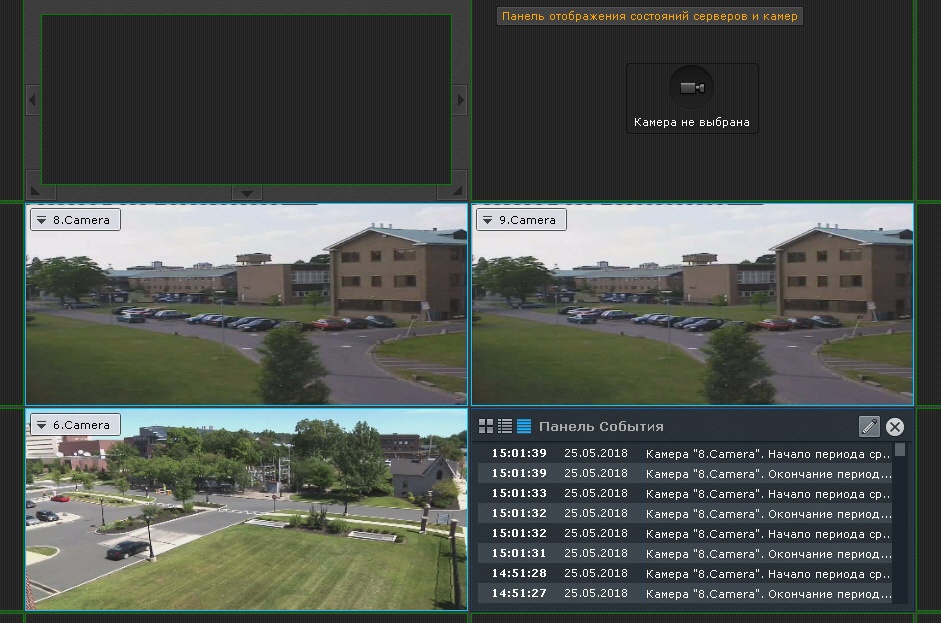Screen dimensions: 941x623
Task: Click the right arrow on empty cell
Action: click(460, 100)
